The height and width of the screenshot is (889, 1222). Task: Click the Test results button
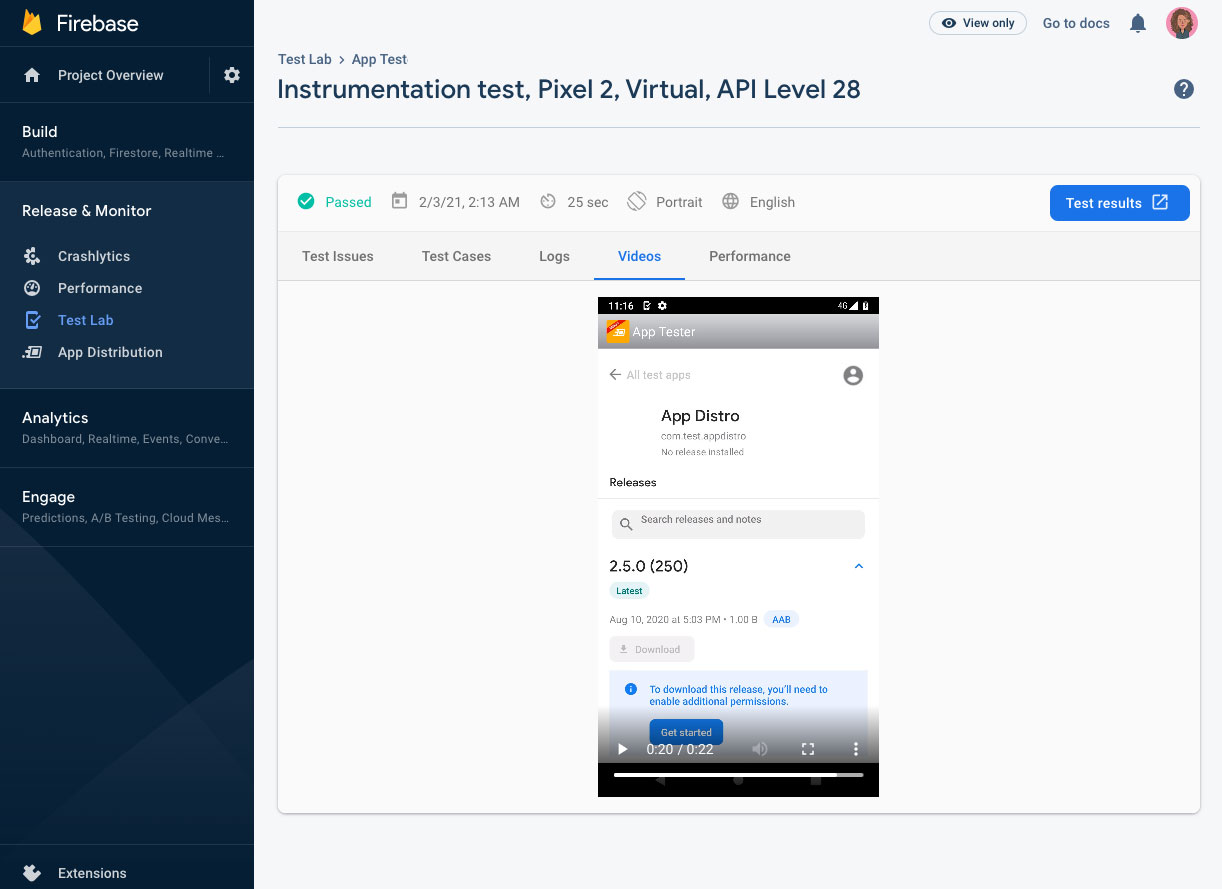[1119, 203]
